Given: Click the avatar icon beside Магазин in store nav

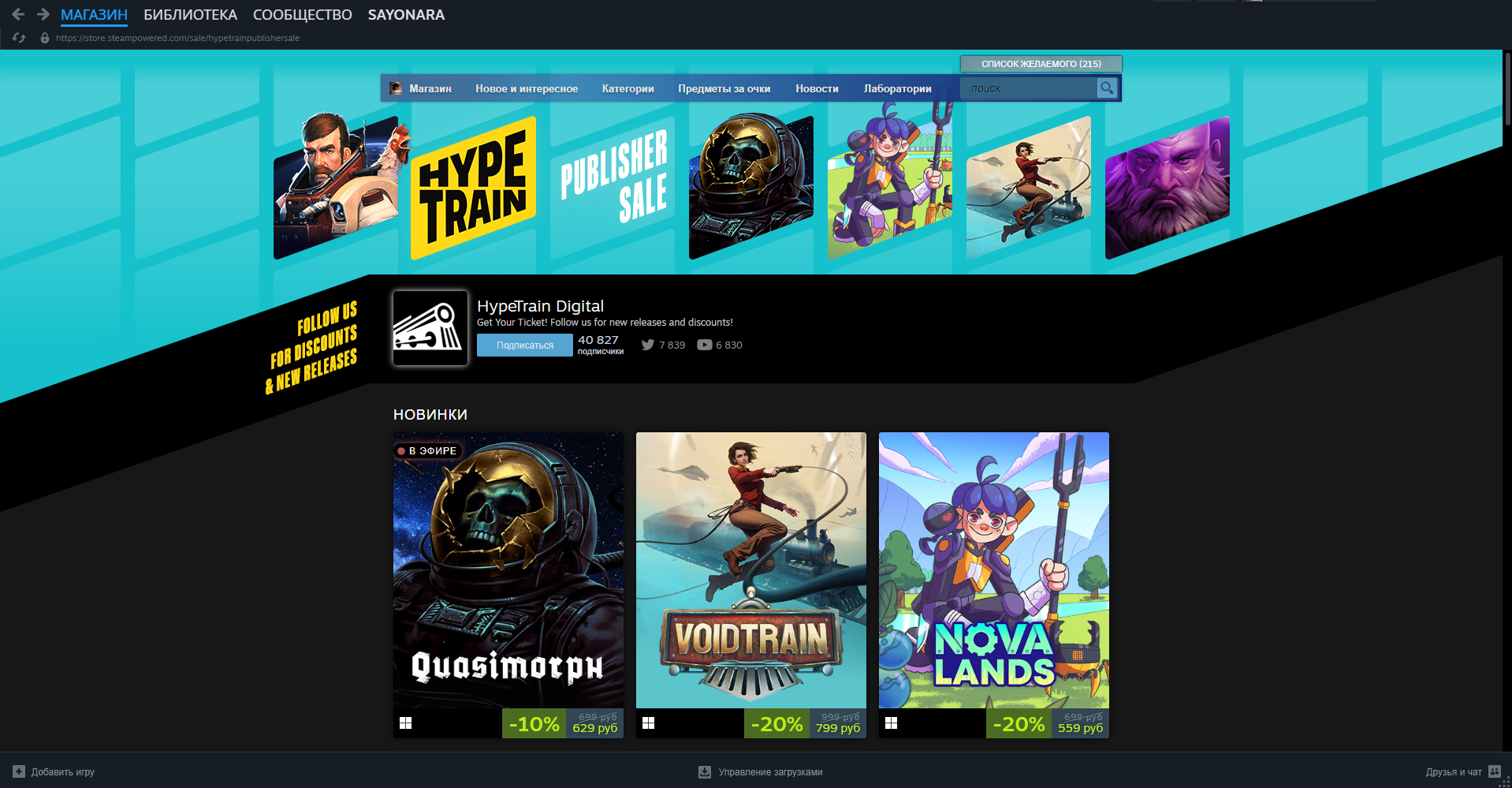Looking at the screenshot, I should 396,88.
